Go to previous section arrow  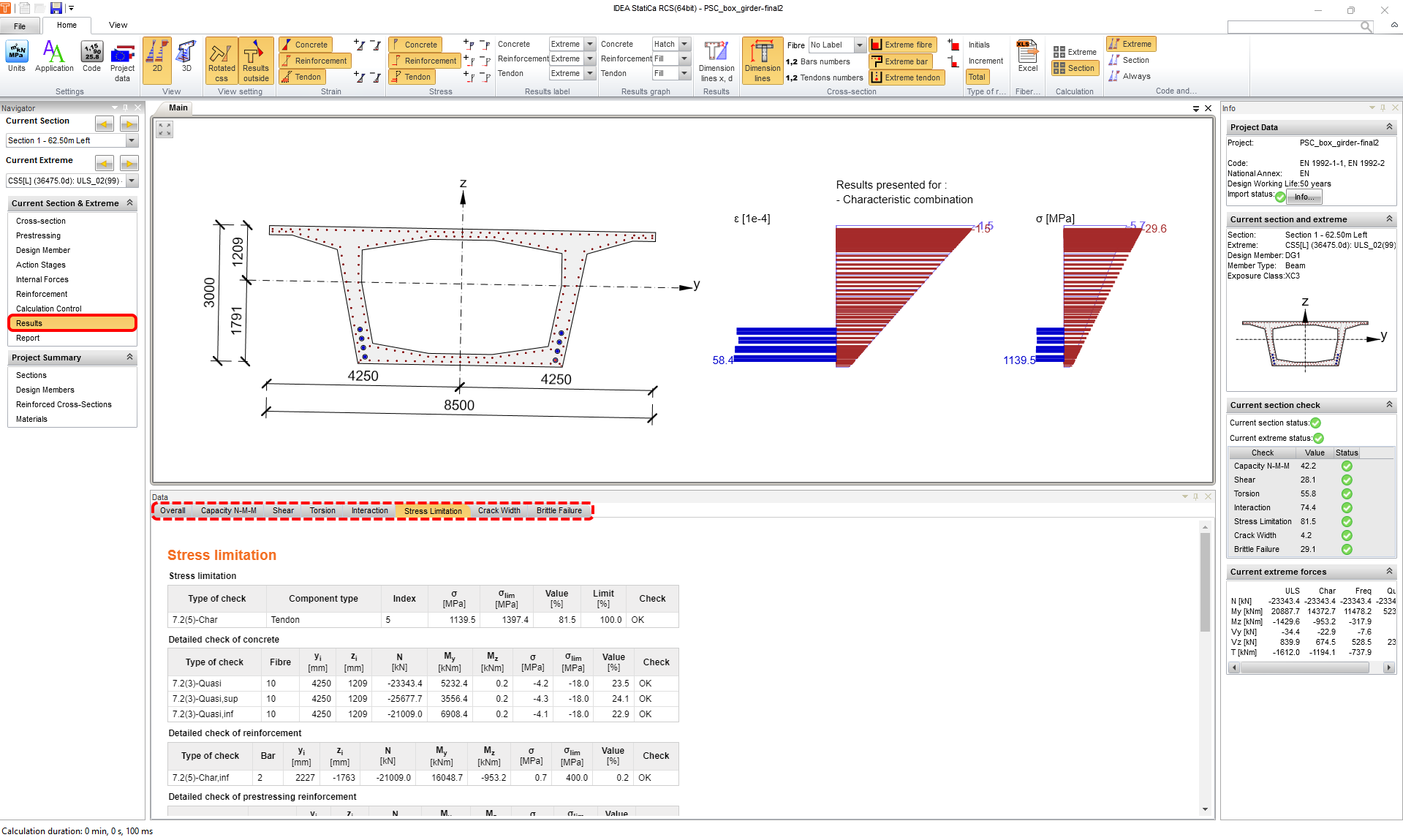(x=105, y=124)
